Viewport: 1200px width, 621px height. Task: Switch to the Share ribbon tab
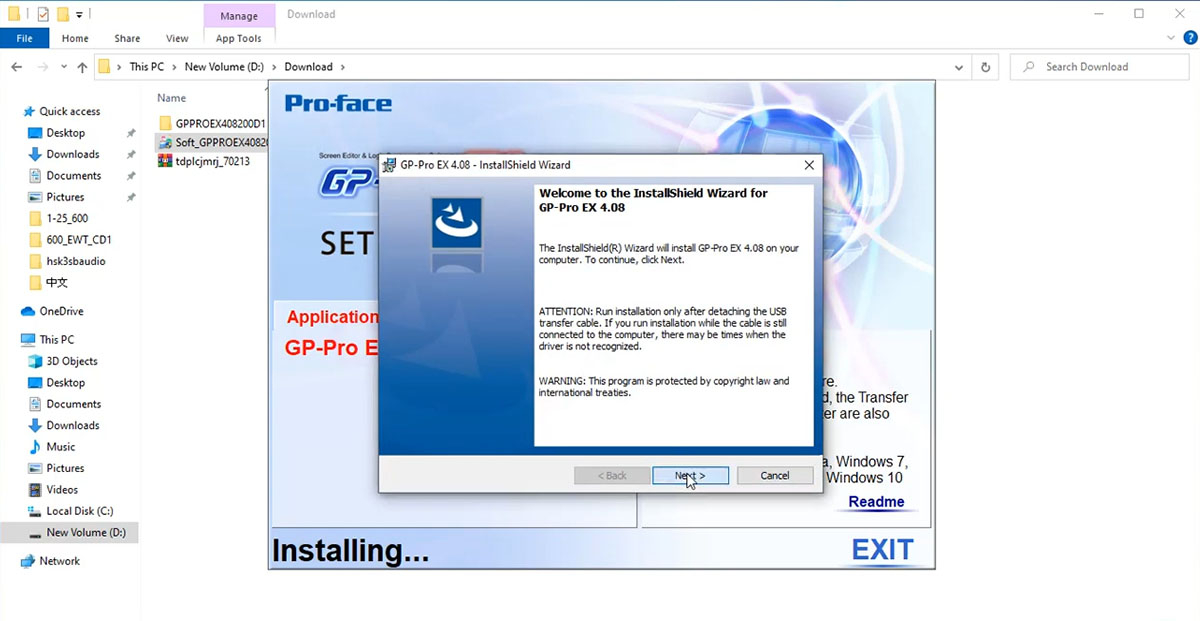pyautogui.click(x=127, y=38)
